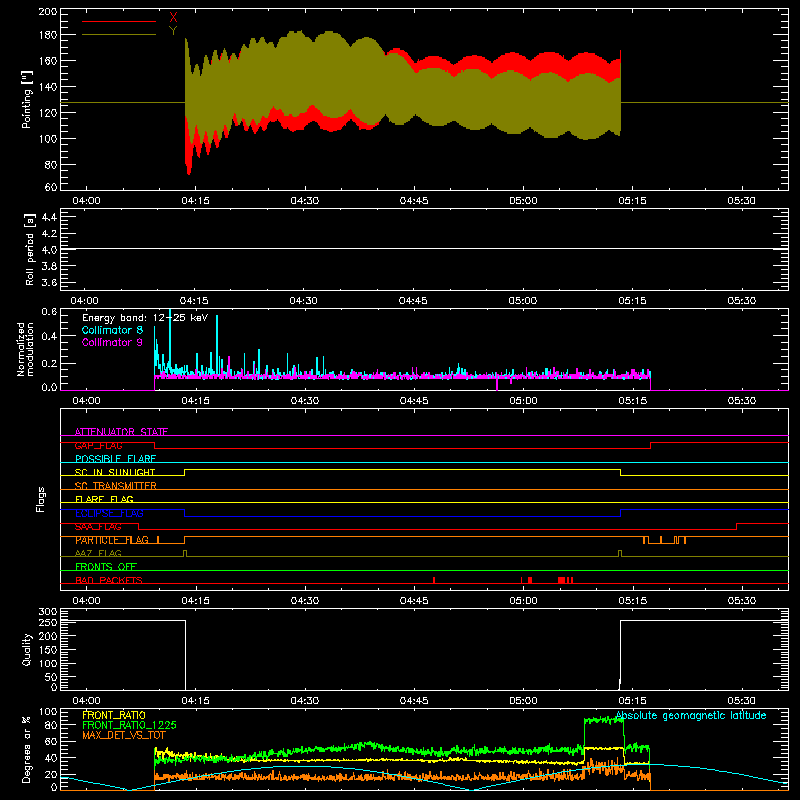Image resolution: width=800 pixels, height=800 pixels.
Task: Select the PARTICLE_FLAG label
Action: (x=112, y=540)
